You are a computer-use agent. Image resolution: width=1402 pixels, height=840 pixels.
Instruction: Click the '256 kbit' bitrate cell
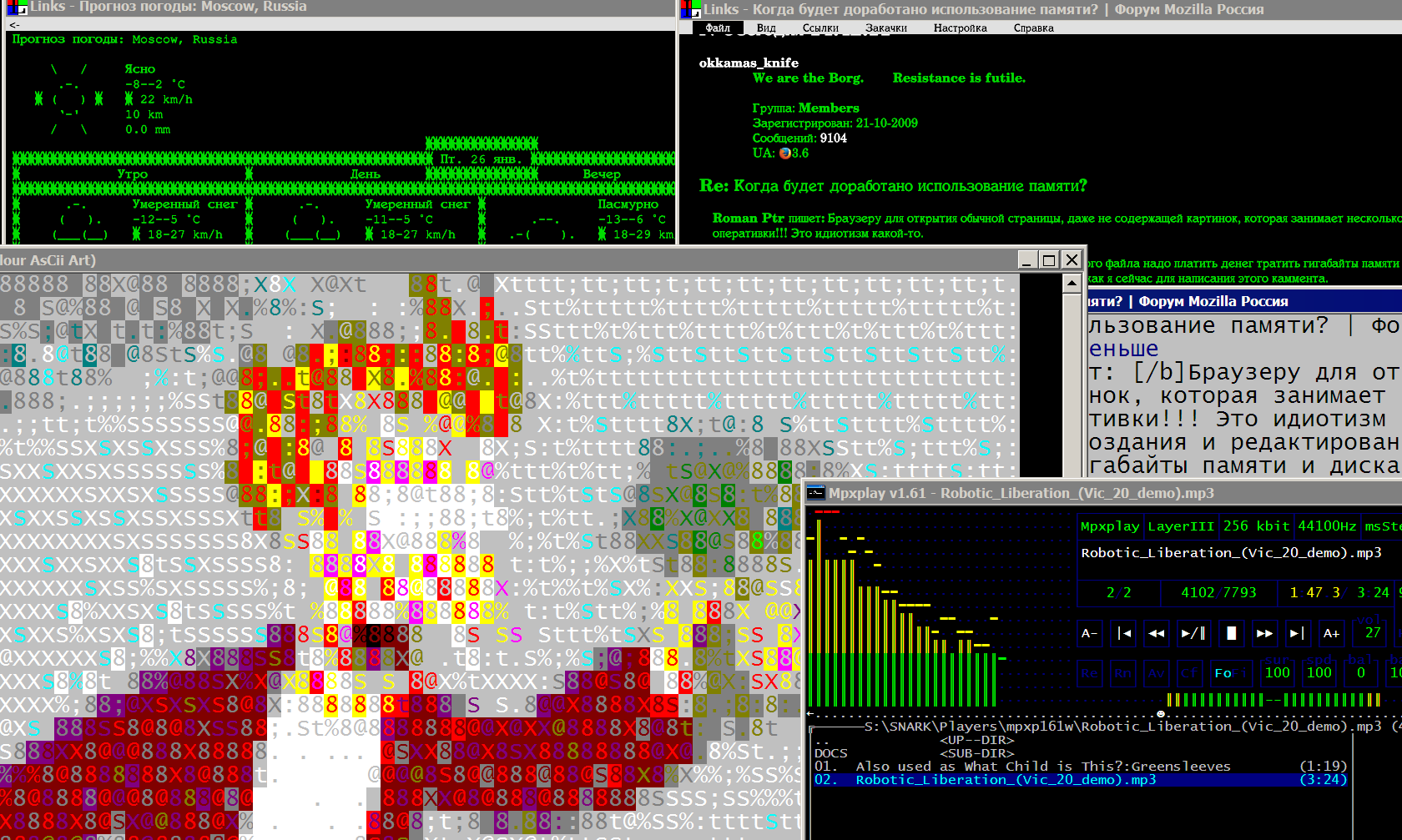pyautogui.click(x=1256, y=526)
